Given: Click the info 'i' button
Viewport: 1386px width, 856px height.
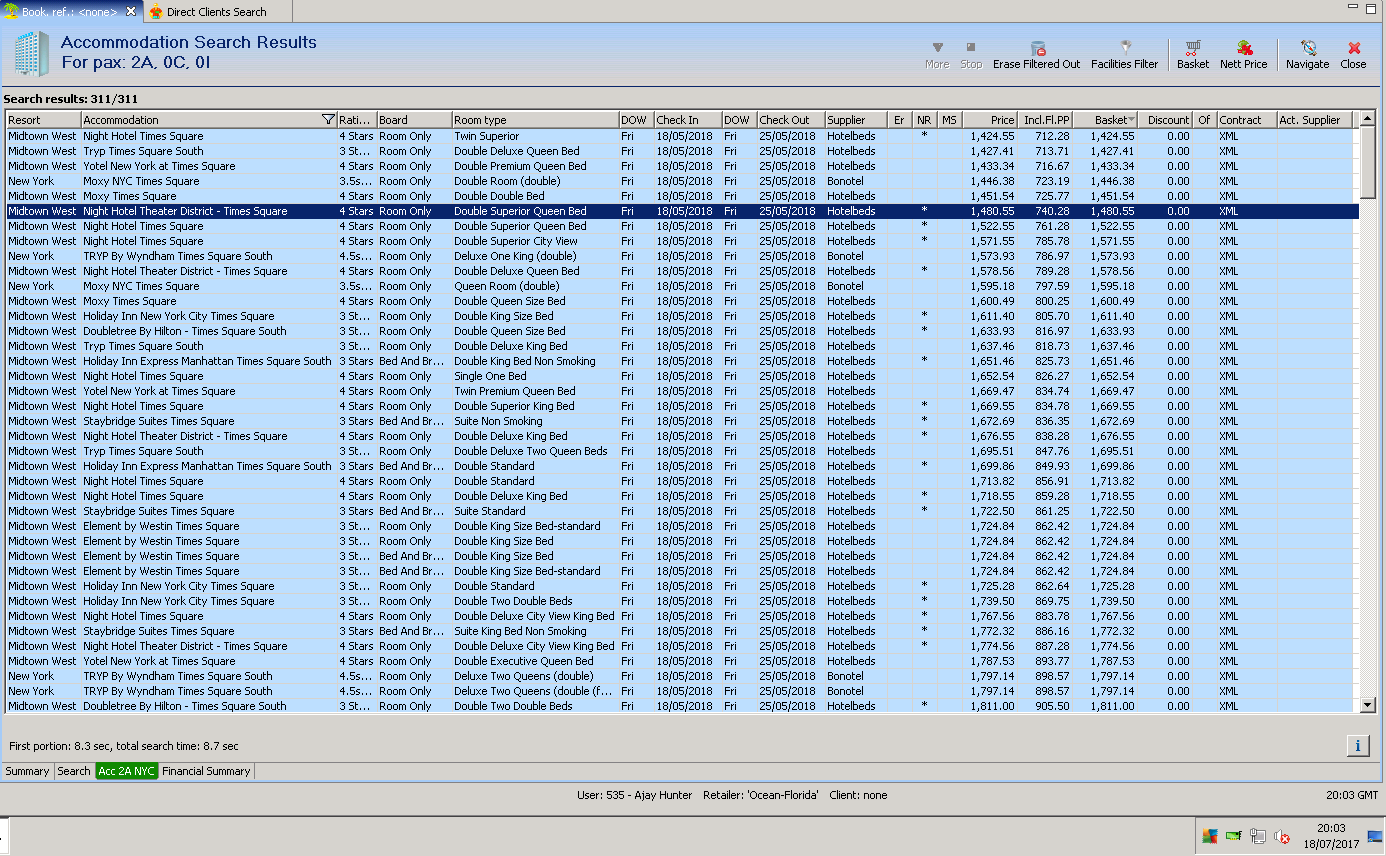Looking at the screenshot, I should [x=1357, y=745].
